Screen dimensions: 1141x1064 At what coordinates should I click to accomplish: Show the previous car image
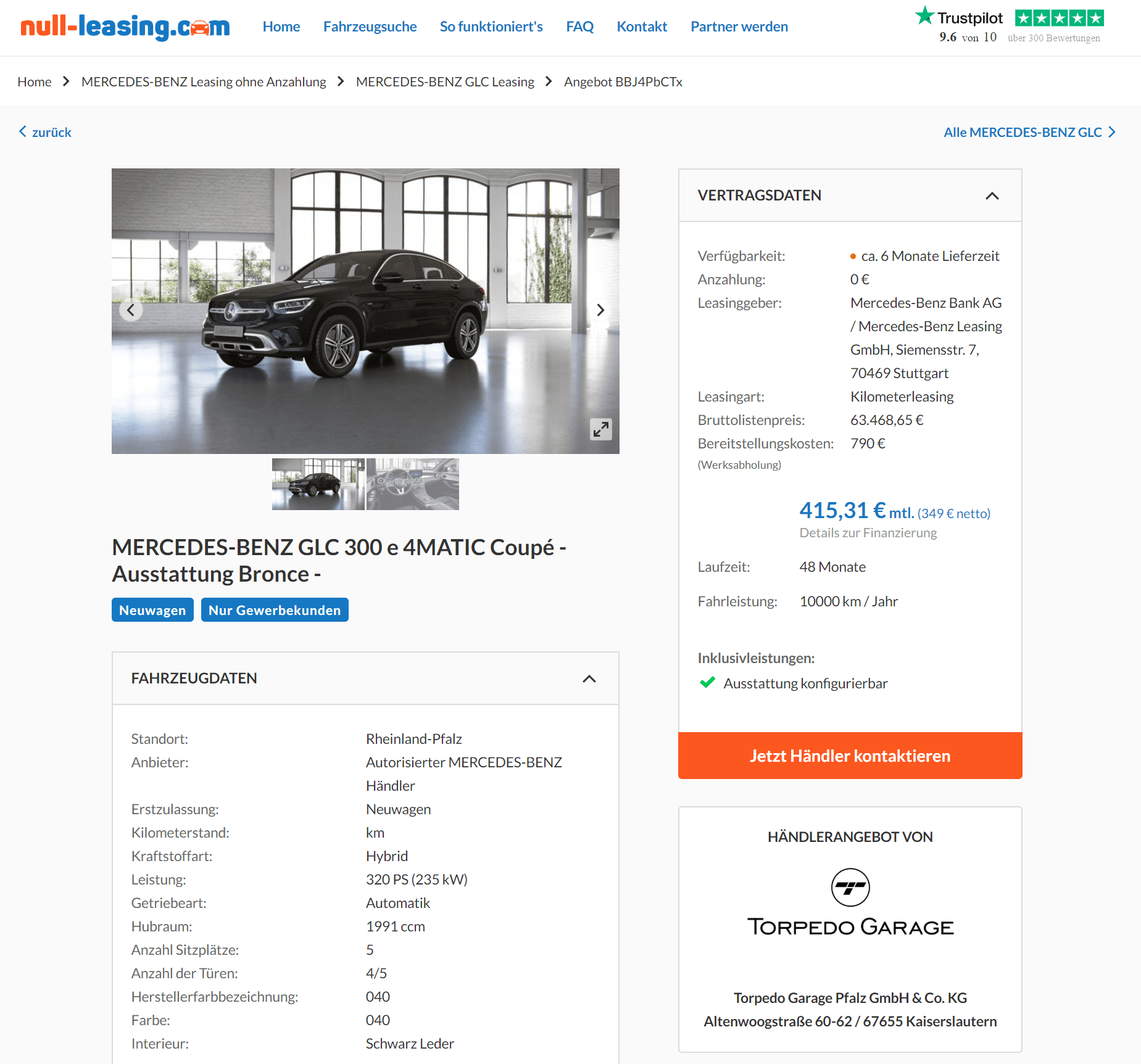point(131,310)
